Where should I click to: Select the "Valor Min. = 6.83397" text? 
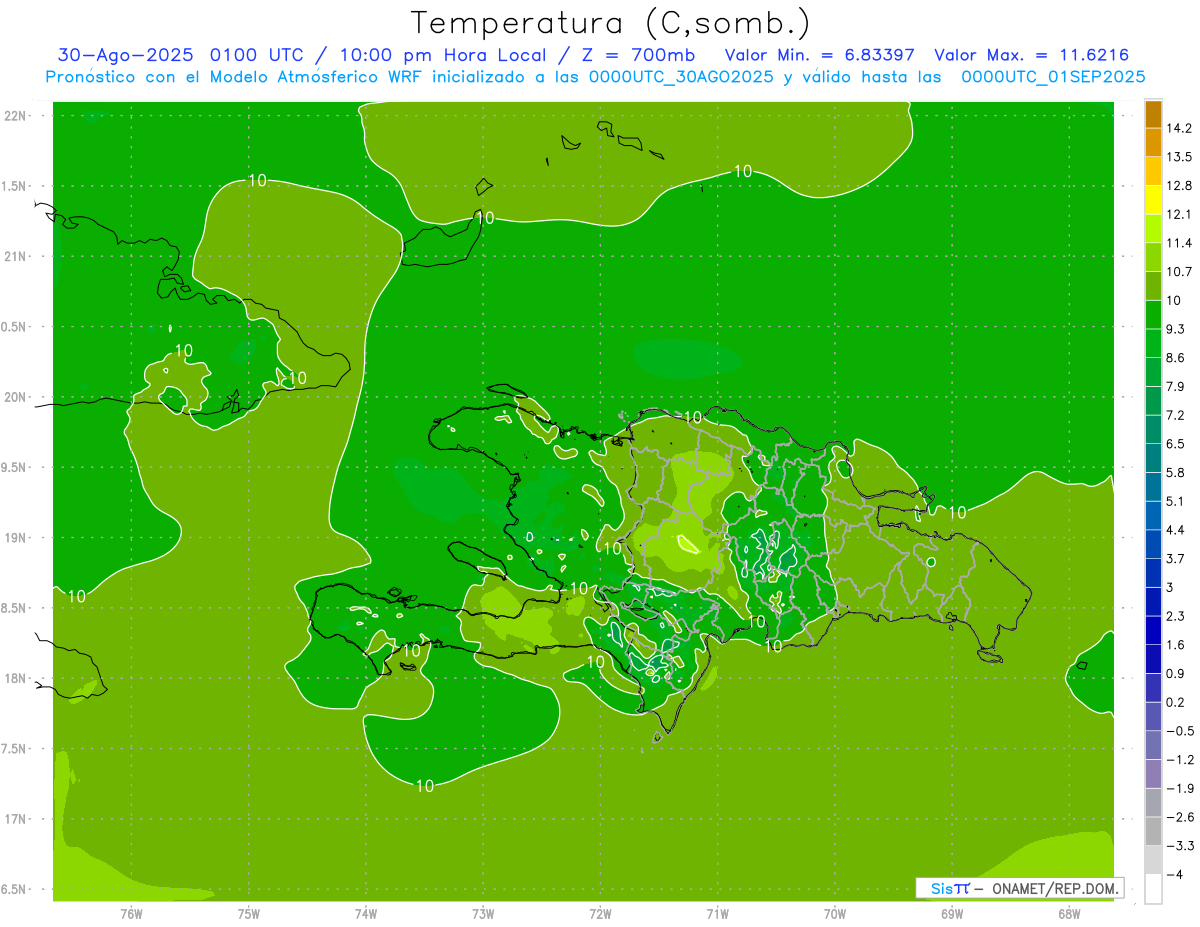(819, 56)
